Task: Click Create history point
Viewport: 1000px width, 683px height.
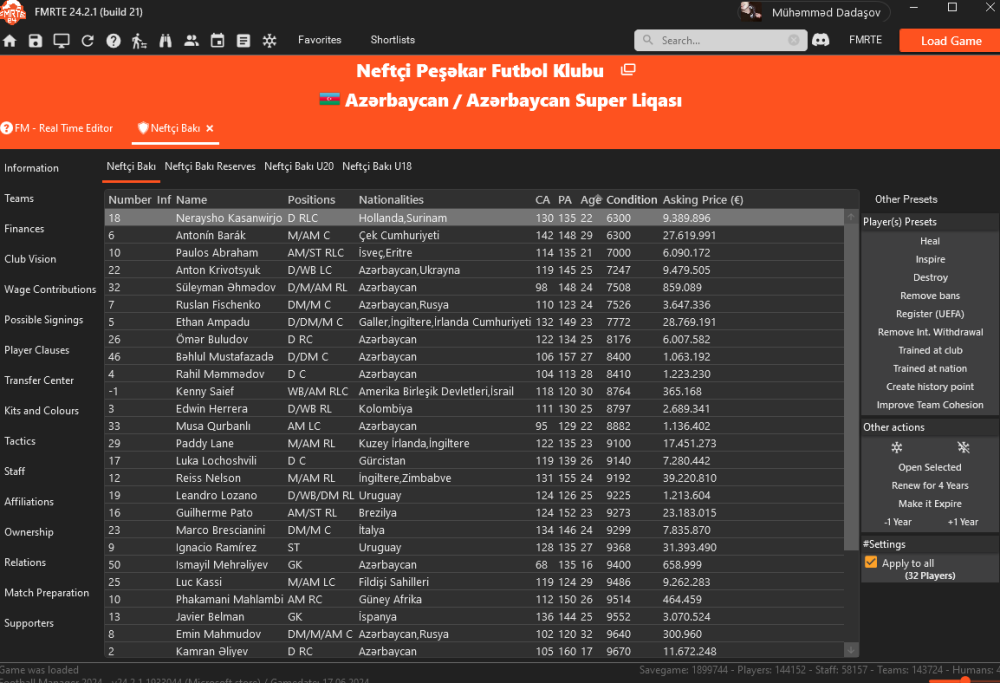Action: pos(930,386)
